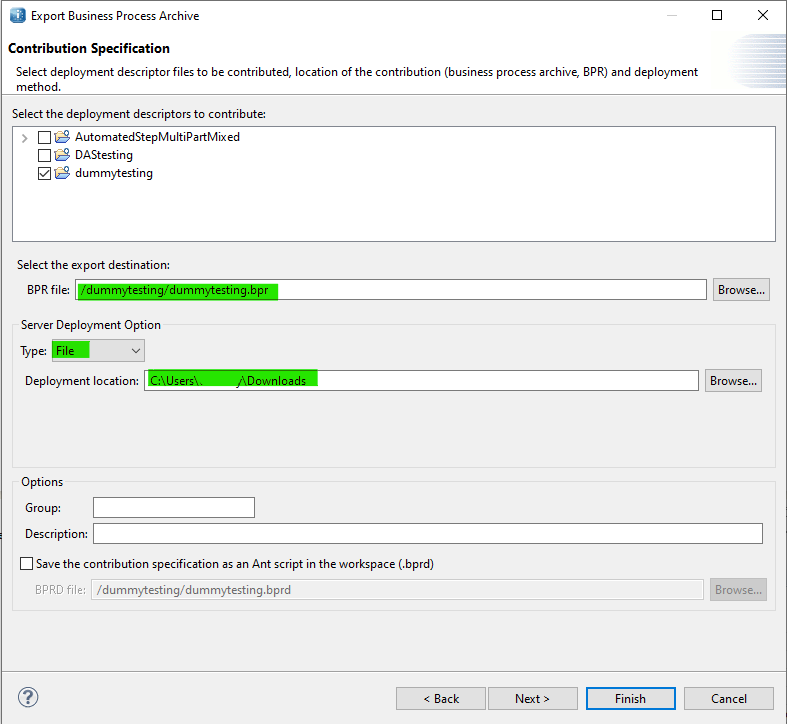
Task: Expand the AutomatedStepMultiPartMixed tree node
Action: [x=24, y=138]
